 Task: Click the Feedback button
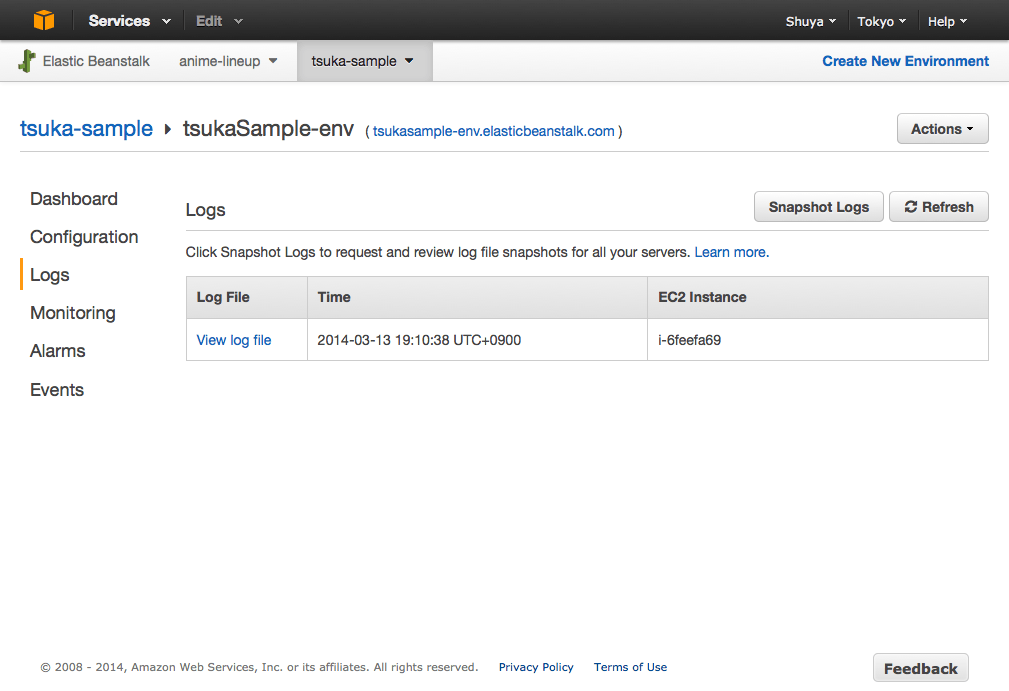920,668
